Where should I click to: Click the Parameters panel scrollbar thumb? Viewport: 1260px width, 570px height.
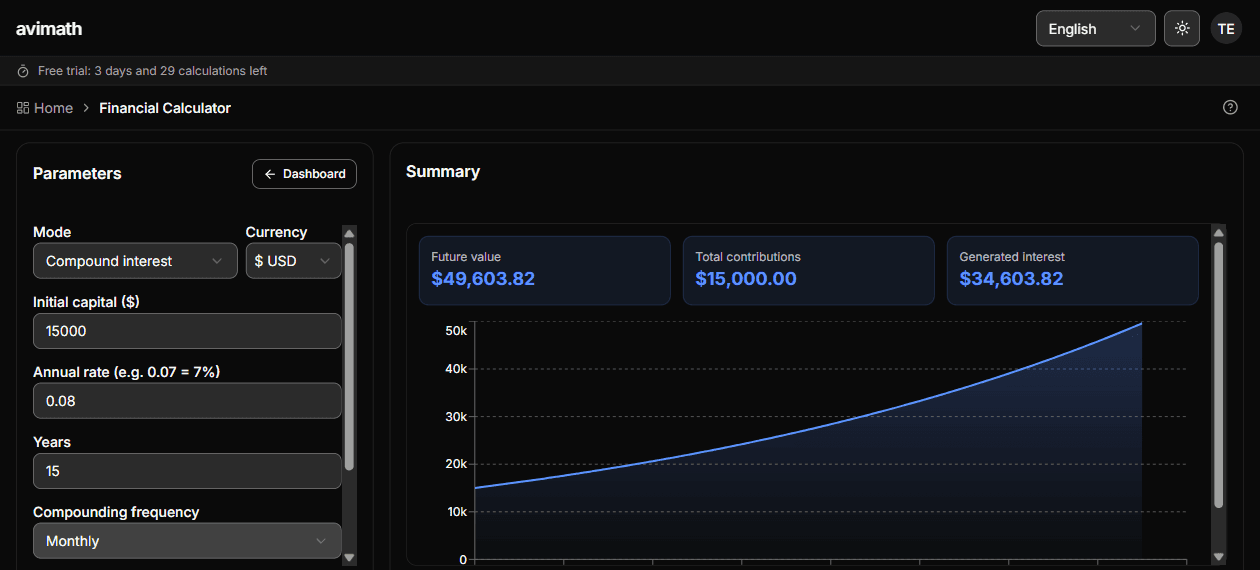click(x=349, y=355)
